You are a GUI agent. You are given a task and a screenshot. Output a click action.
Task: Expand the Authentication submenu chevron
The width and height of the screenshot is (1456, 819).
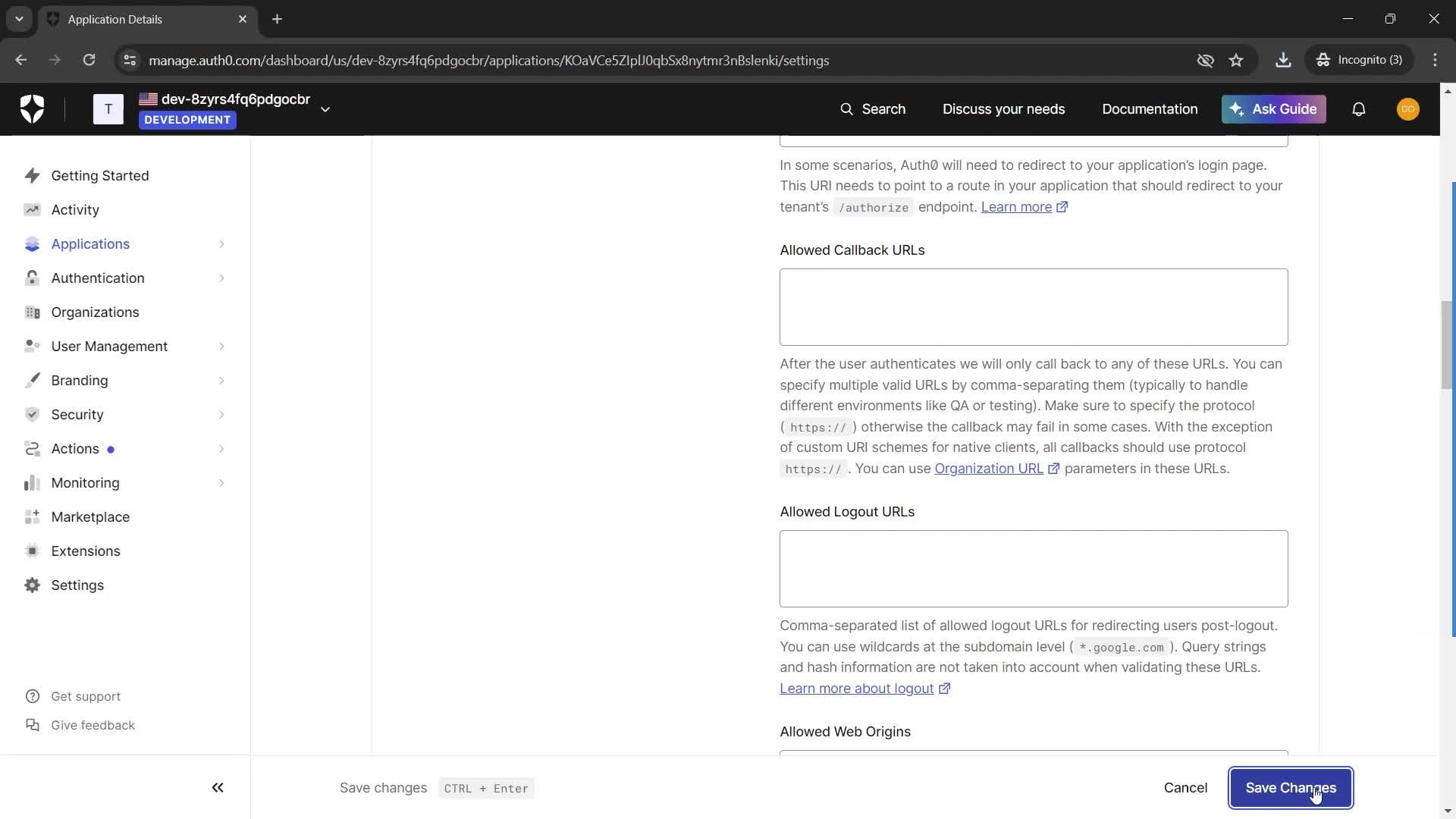click(x=221, y=278)
